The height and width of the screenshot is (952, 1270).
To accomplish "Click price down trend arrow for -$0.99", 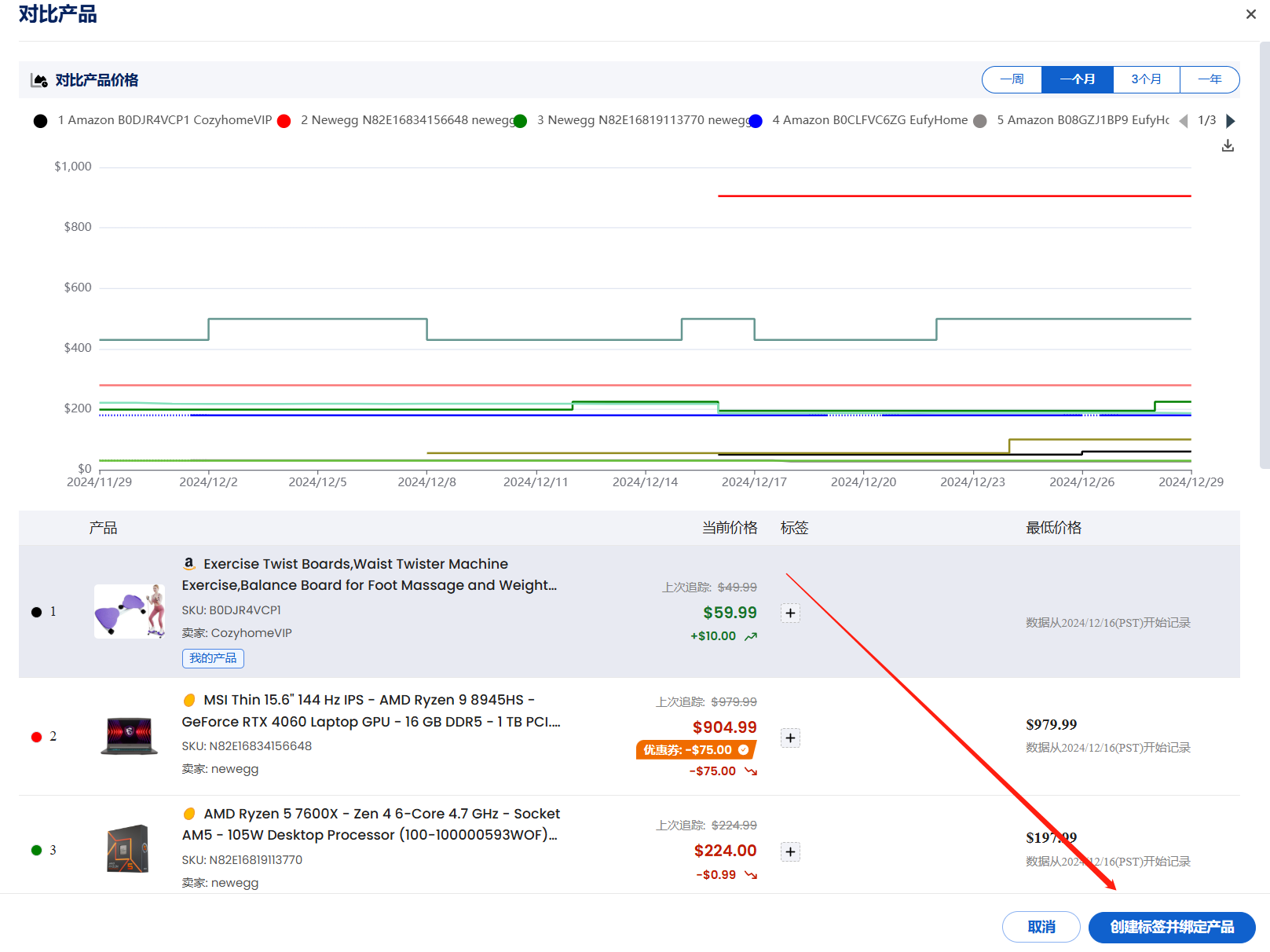I will pos(751,875).
